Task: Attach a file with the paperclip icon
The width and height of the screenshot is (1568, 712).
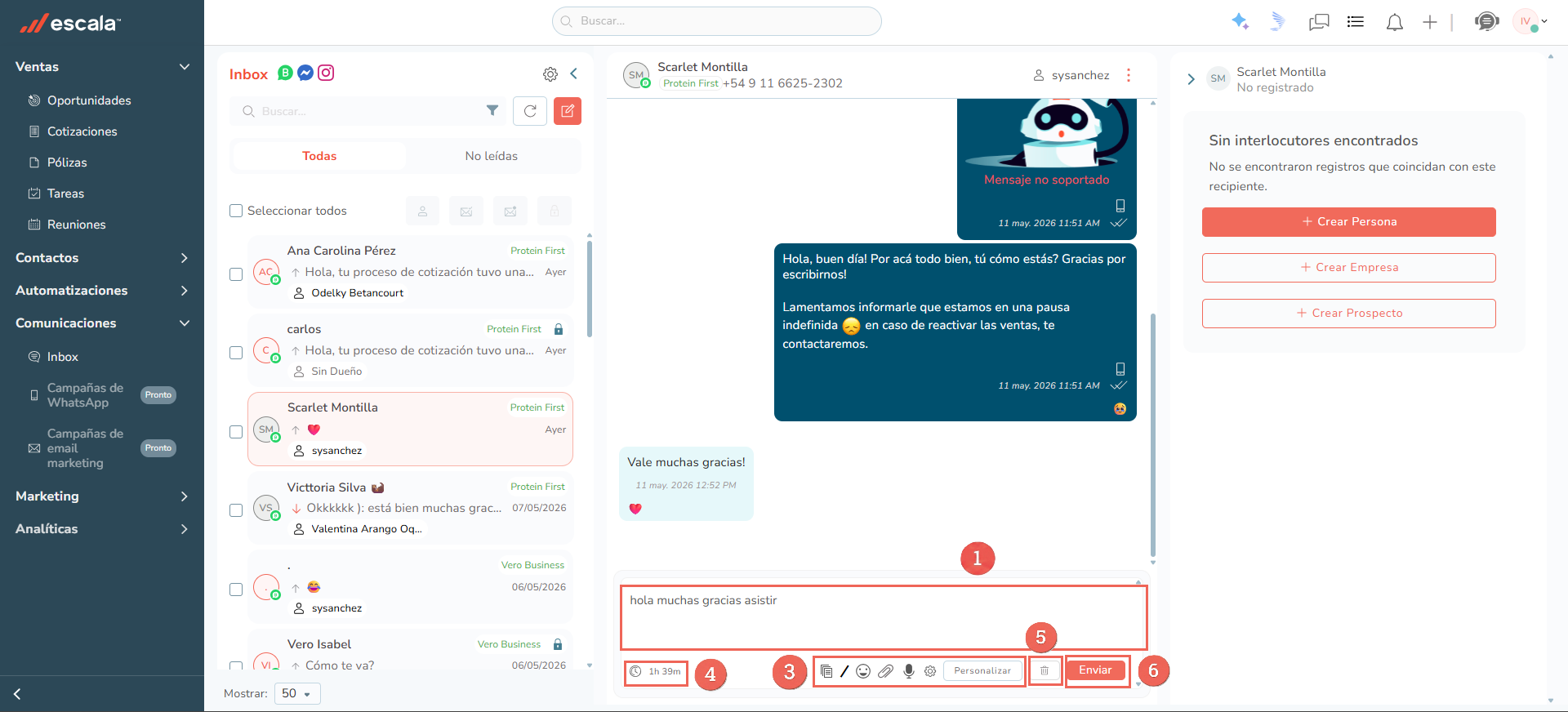Action: (x=886, y=671)
